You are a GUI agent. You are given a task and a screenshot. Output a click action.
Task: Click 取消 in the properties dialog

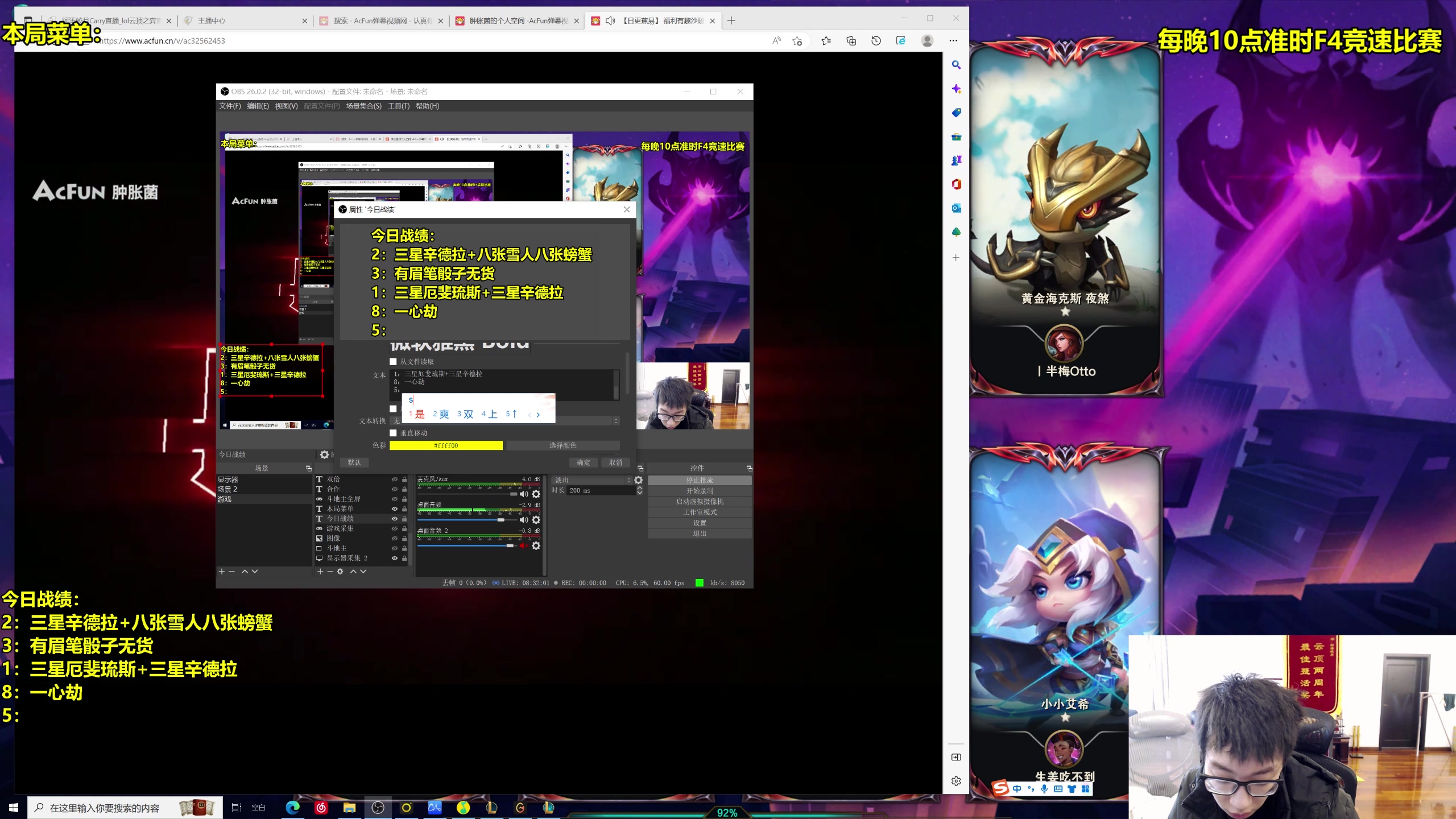click(615, 463)
